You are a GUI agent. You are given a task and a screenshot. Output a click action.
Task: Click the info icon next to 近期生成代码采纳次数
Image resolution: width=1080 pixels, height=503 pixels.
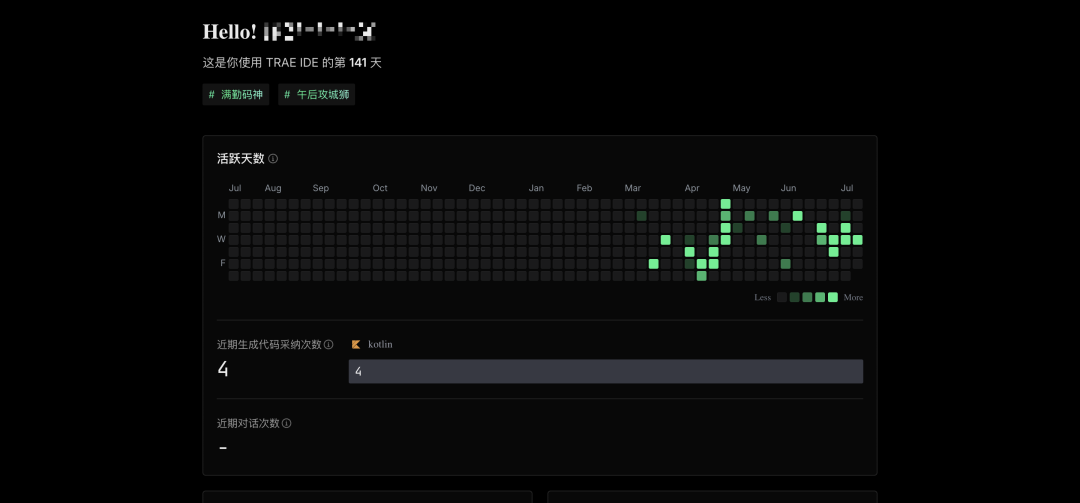point(328,345)
